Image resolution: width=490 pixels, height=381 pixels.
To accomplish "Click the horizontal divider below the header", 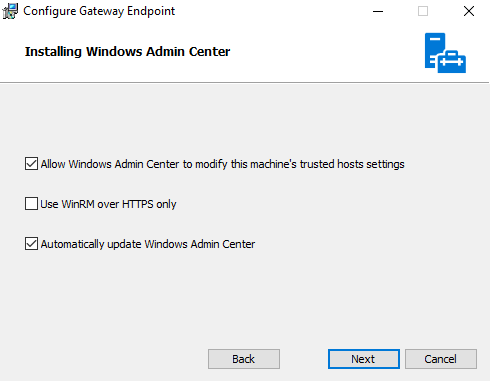I will coord(245,82).
